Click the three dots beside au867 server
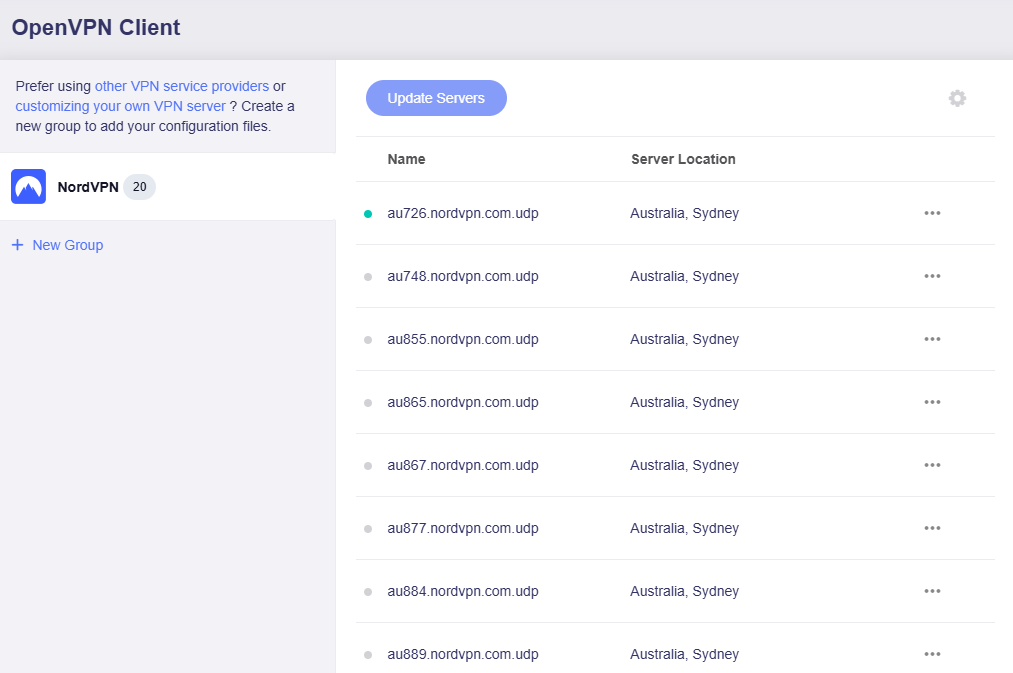The image size is (1013, 673). coord(932,465)
